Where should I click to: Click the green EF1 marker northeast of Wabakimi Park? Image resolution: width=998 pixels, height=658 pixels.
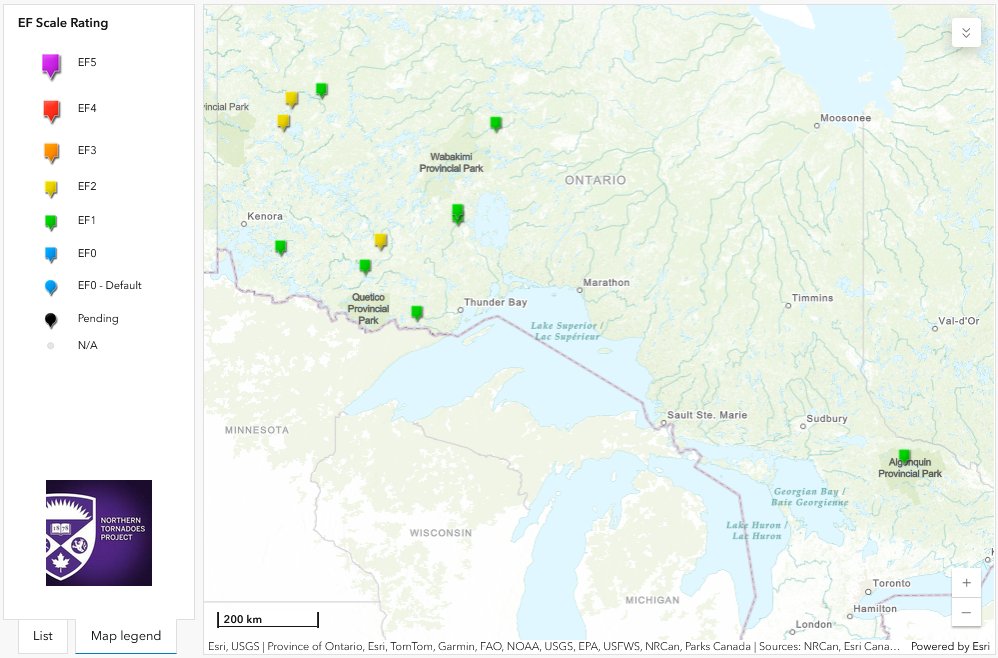[496, 123]
